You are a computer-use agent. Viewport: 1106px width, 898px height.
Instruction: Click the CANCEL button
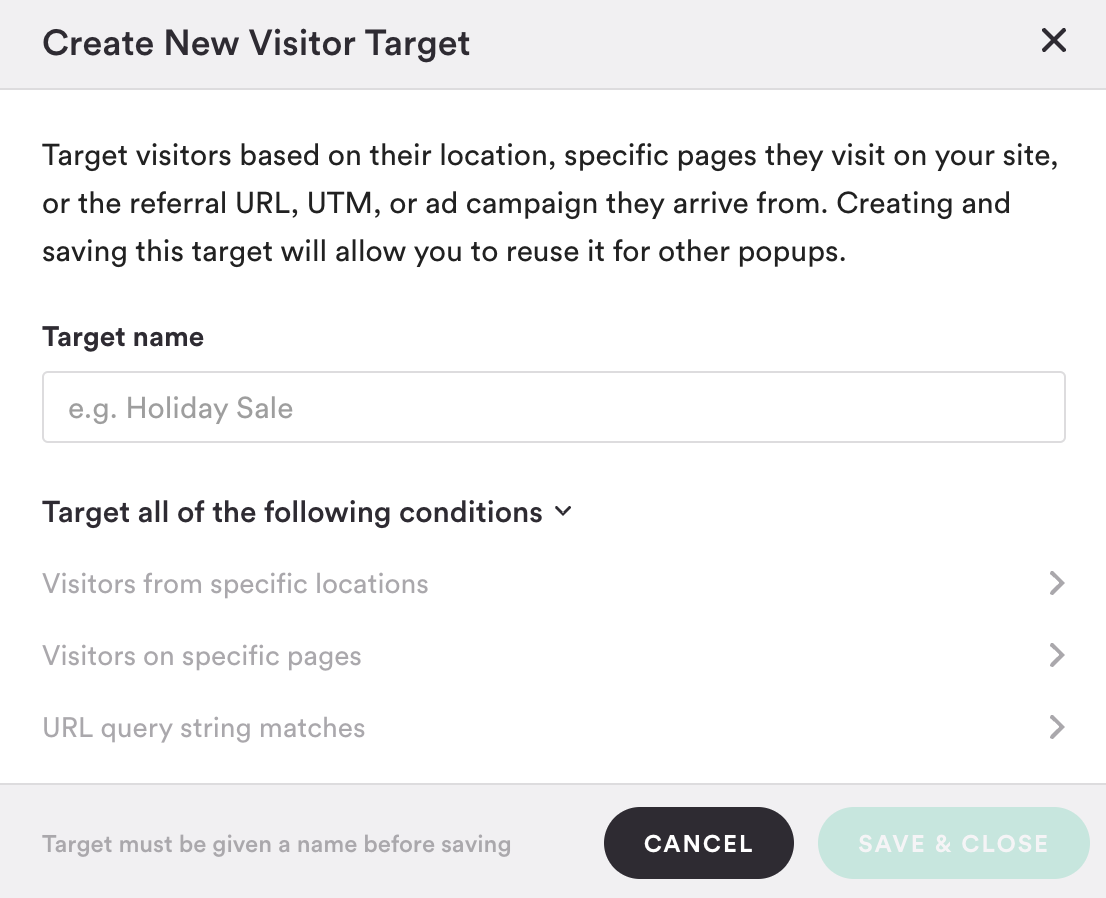[698, 843]
